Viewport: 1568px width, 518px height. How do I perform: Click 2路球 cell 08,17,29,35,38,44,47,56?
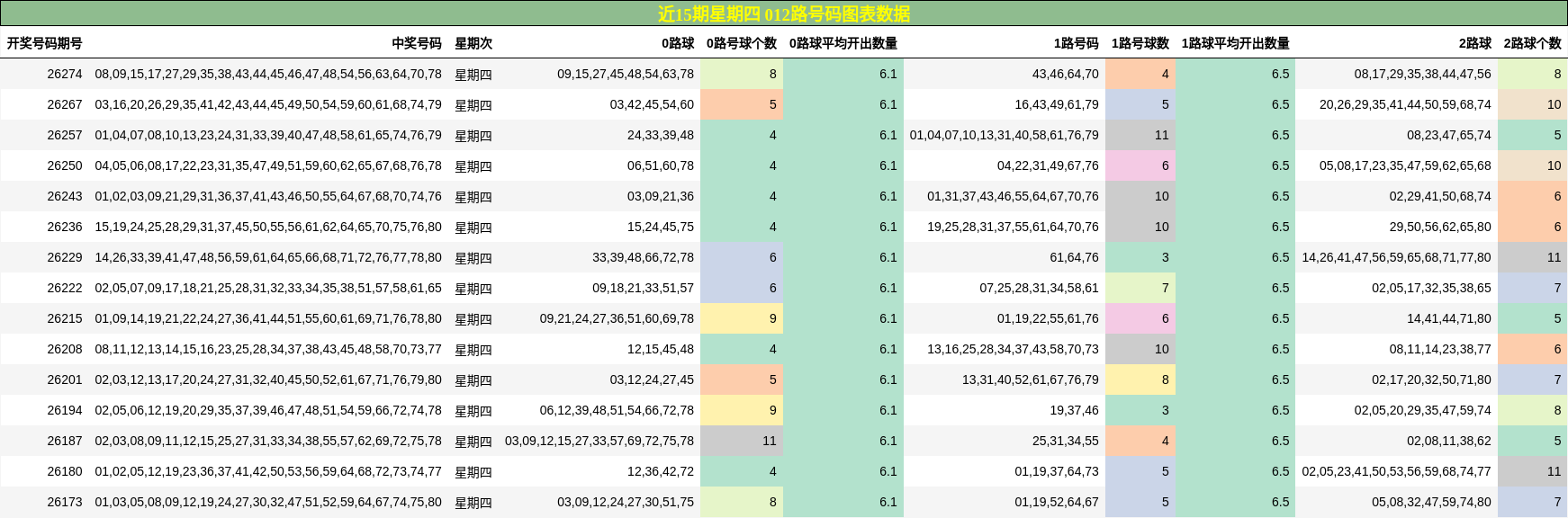(x=1423, y=74)
